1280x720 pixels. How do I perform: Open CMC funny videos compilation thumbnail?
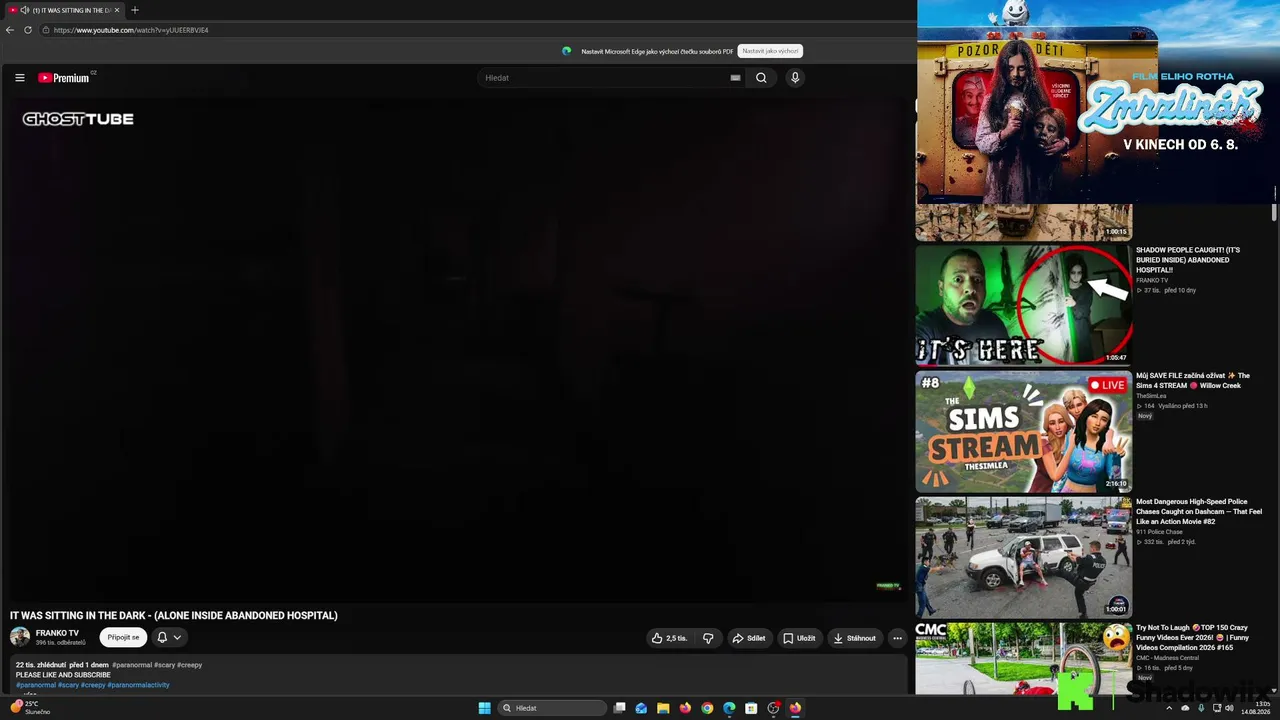pyautogui.click(x=1024, y=658)
